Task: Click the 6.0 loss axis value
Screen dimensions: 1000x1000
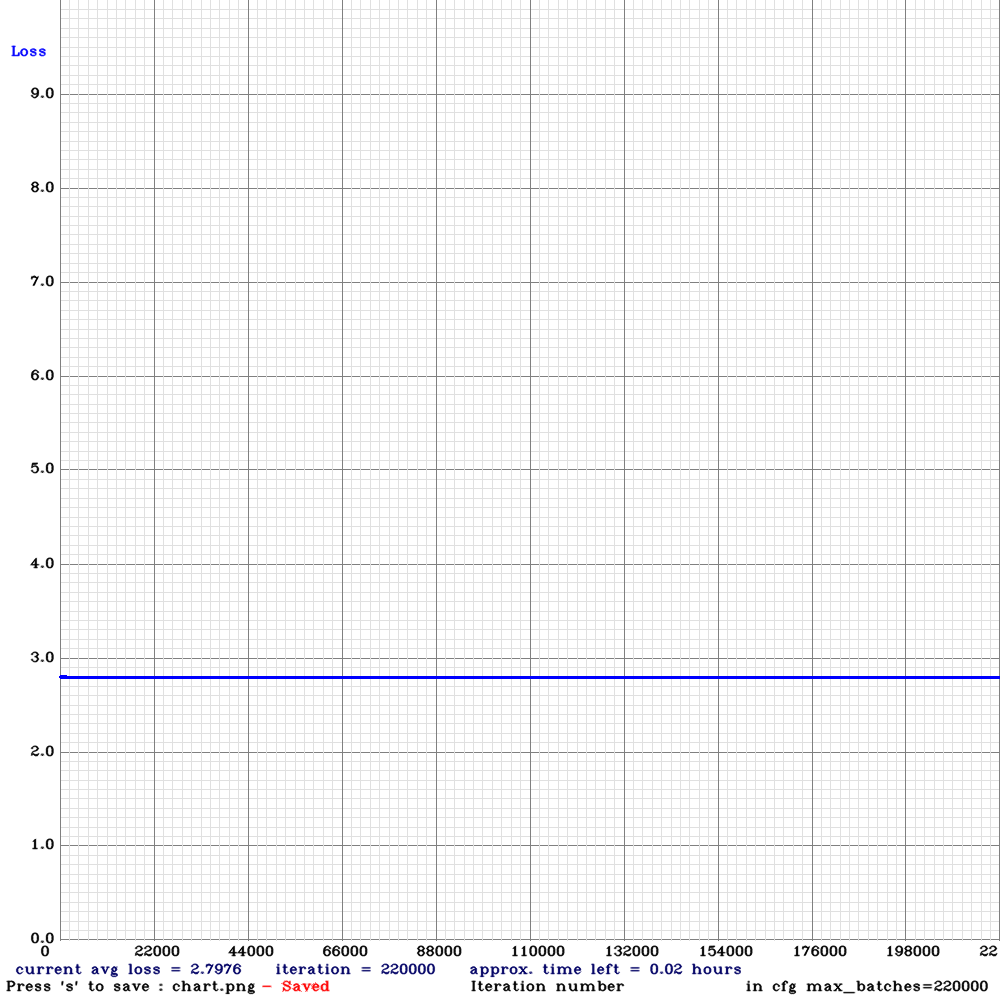Action: coord(42,376)
